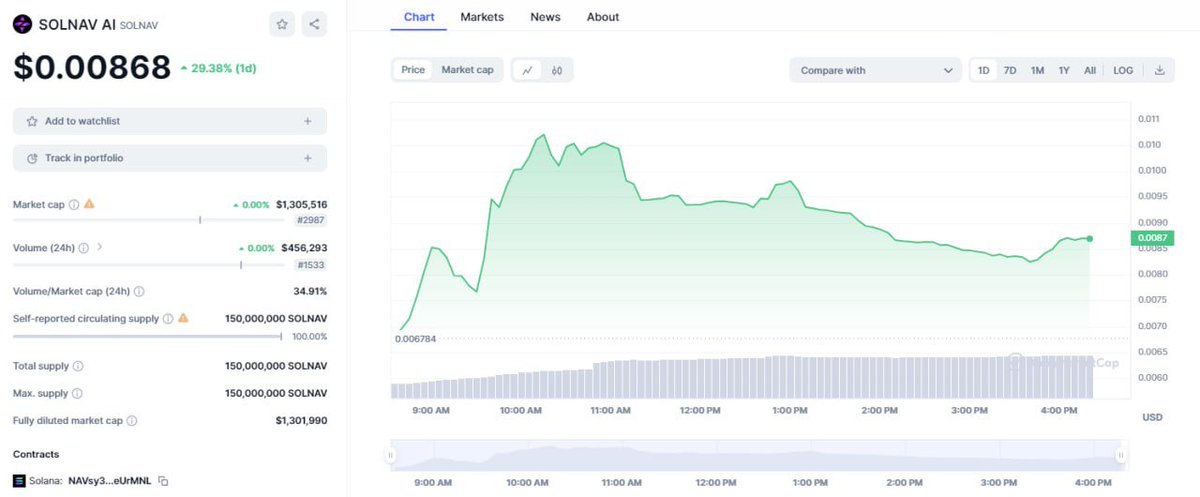The height and width of the screenshot is (497, 1200).
Task: Toggle LOG scale on chart
Action: [1123, 70]
